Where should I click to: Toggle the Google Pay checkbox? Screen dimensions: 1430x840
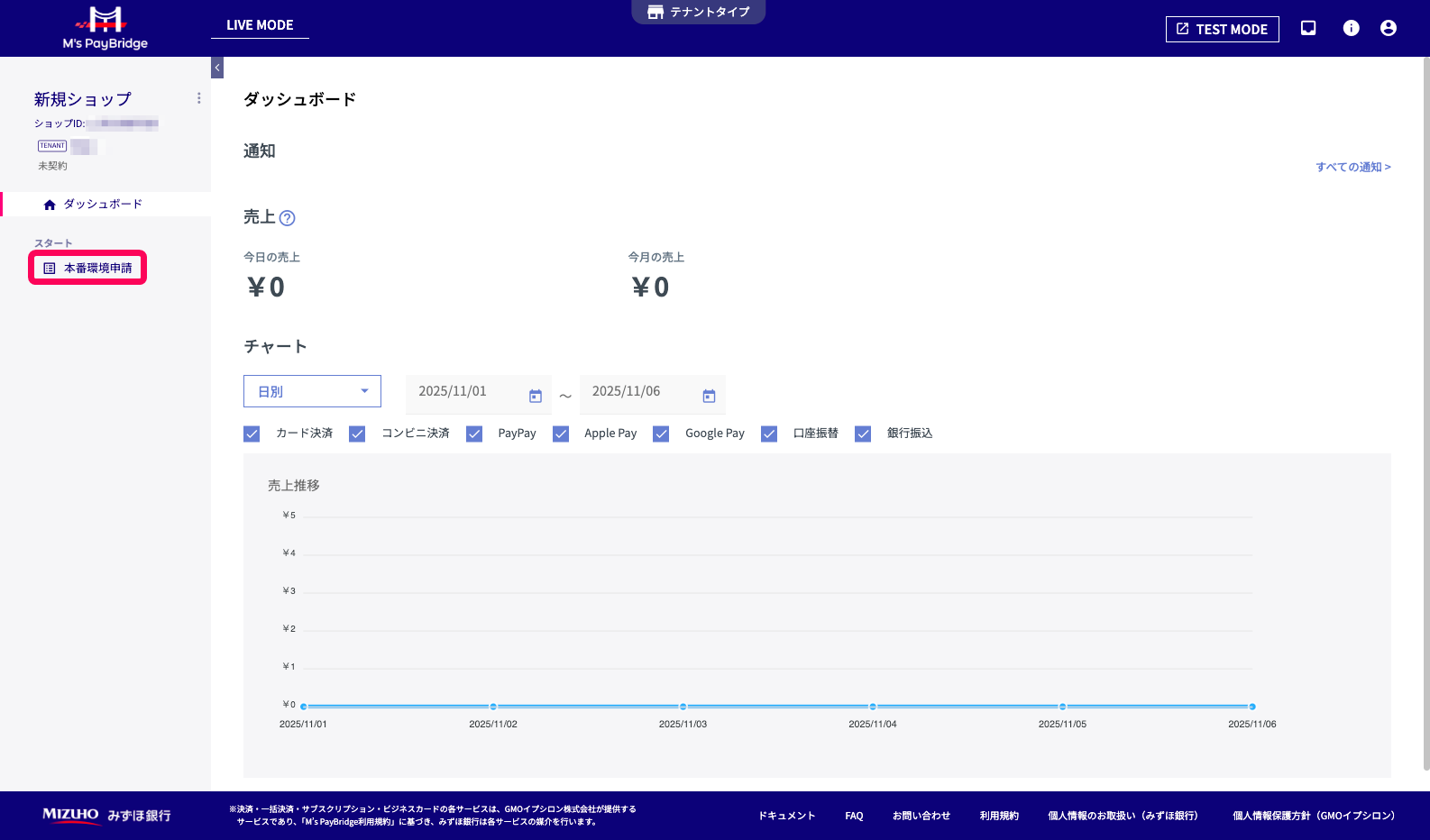[661, 434]
